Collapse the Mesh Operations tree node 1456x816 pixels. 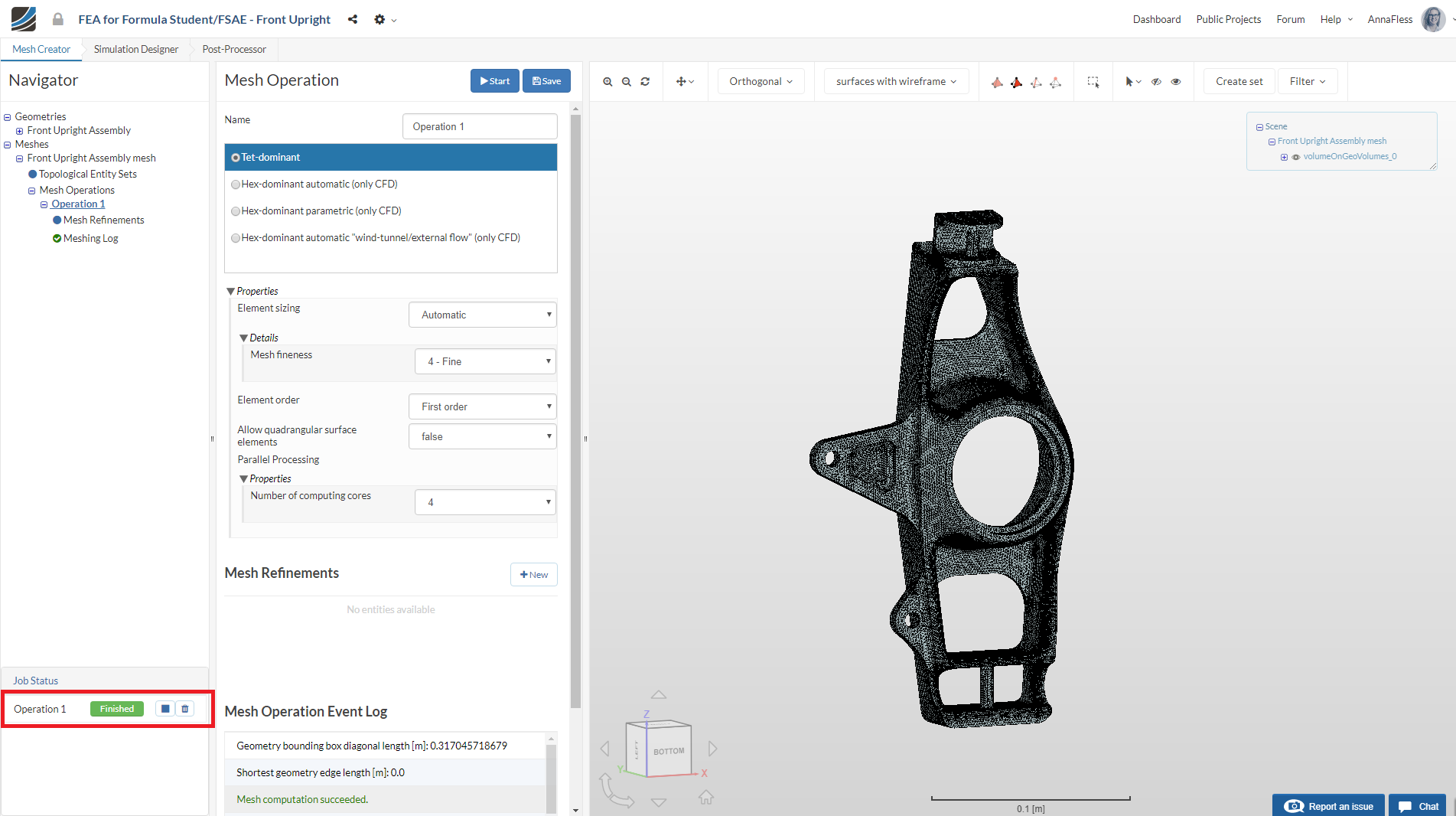32,191
